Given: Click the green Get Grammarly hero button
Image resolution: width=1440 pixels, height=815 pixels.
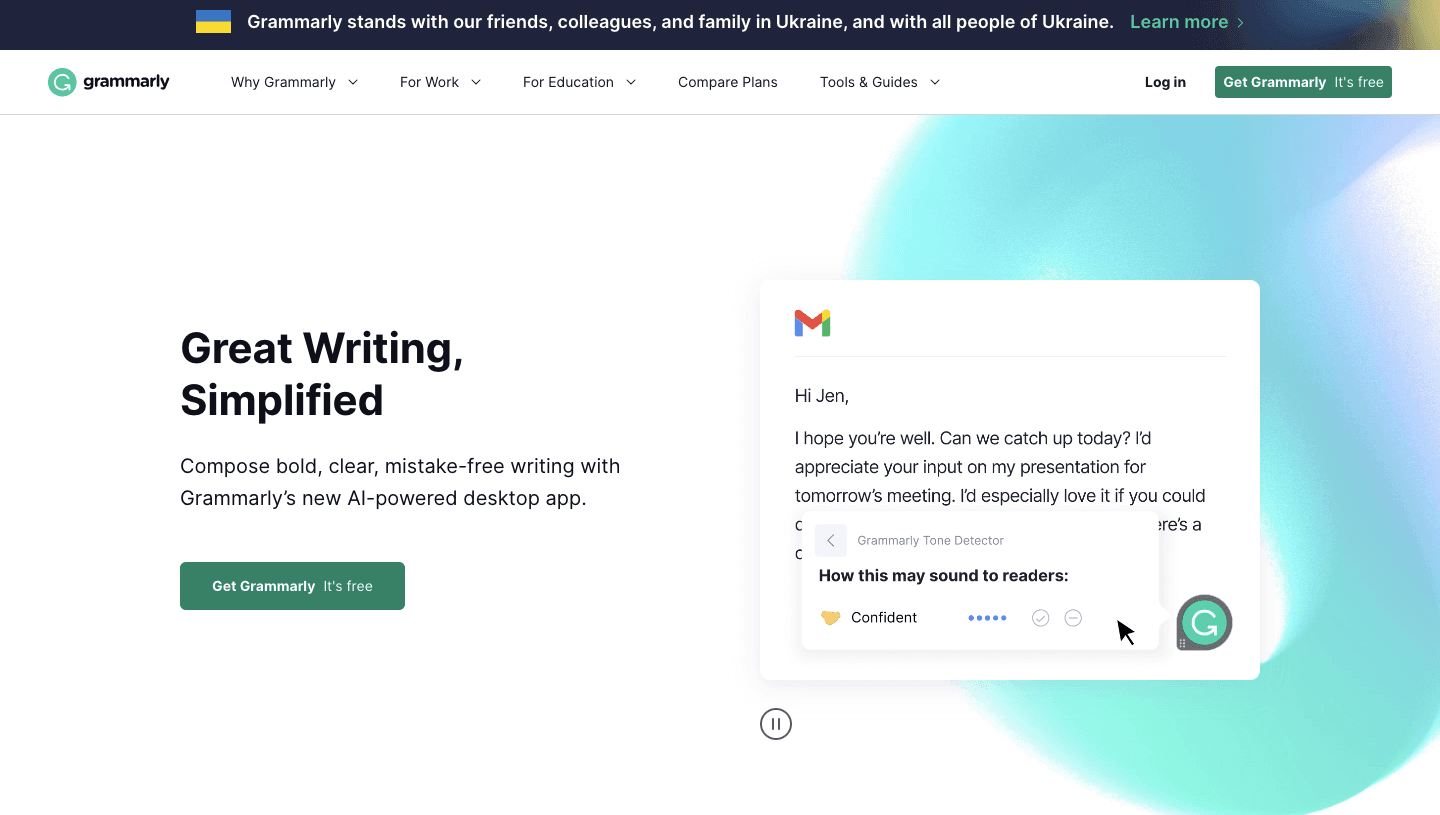Looking at the screenshot, I should click(x=292, y=585).
